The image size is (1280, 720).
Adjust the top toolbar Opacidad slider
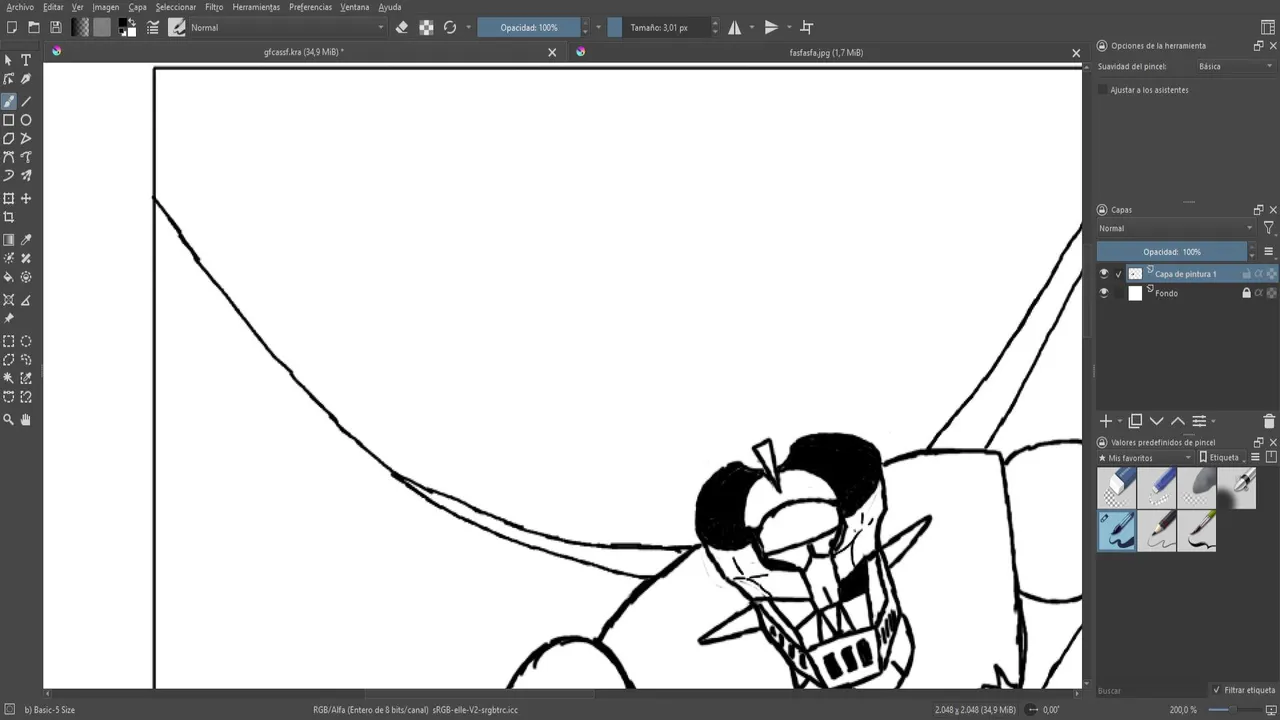pos(528,27)
